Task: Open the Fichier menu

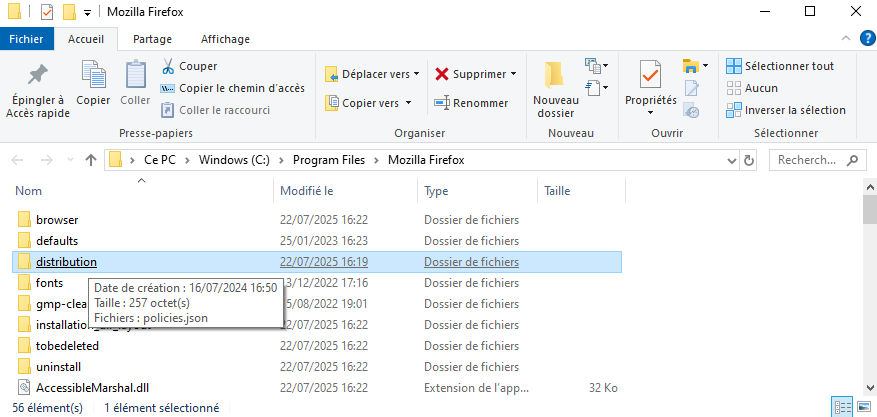Action: coord(25,39)
